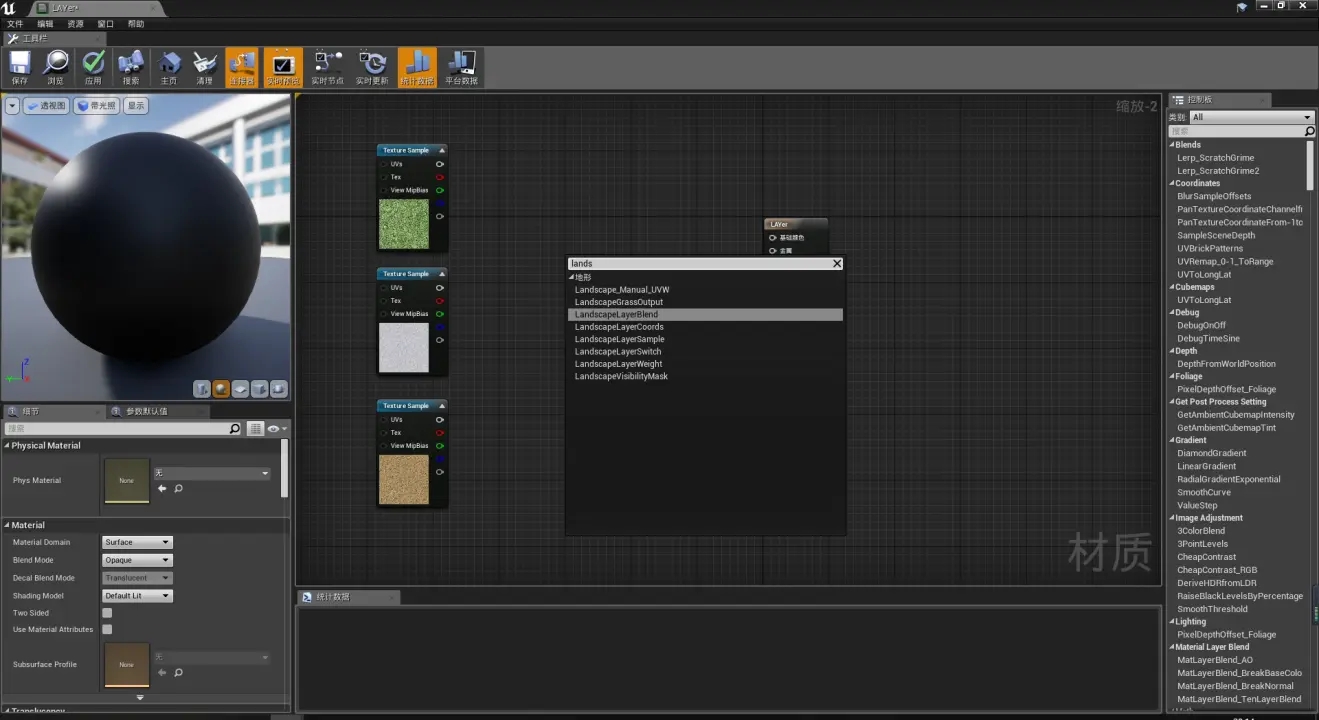Click the 带光照 lit mode button
The image size is (1319, 720).
click(x=96, y=105)
